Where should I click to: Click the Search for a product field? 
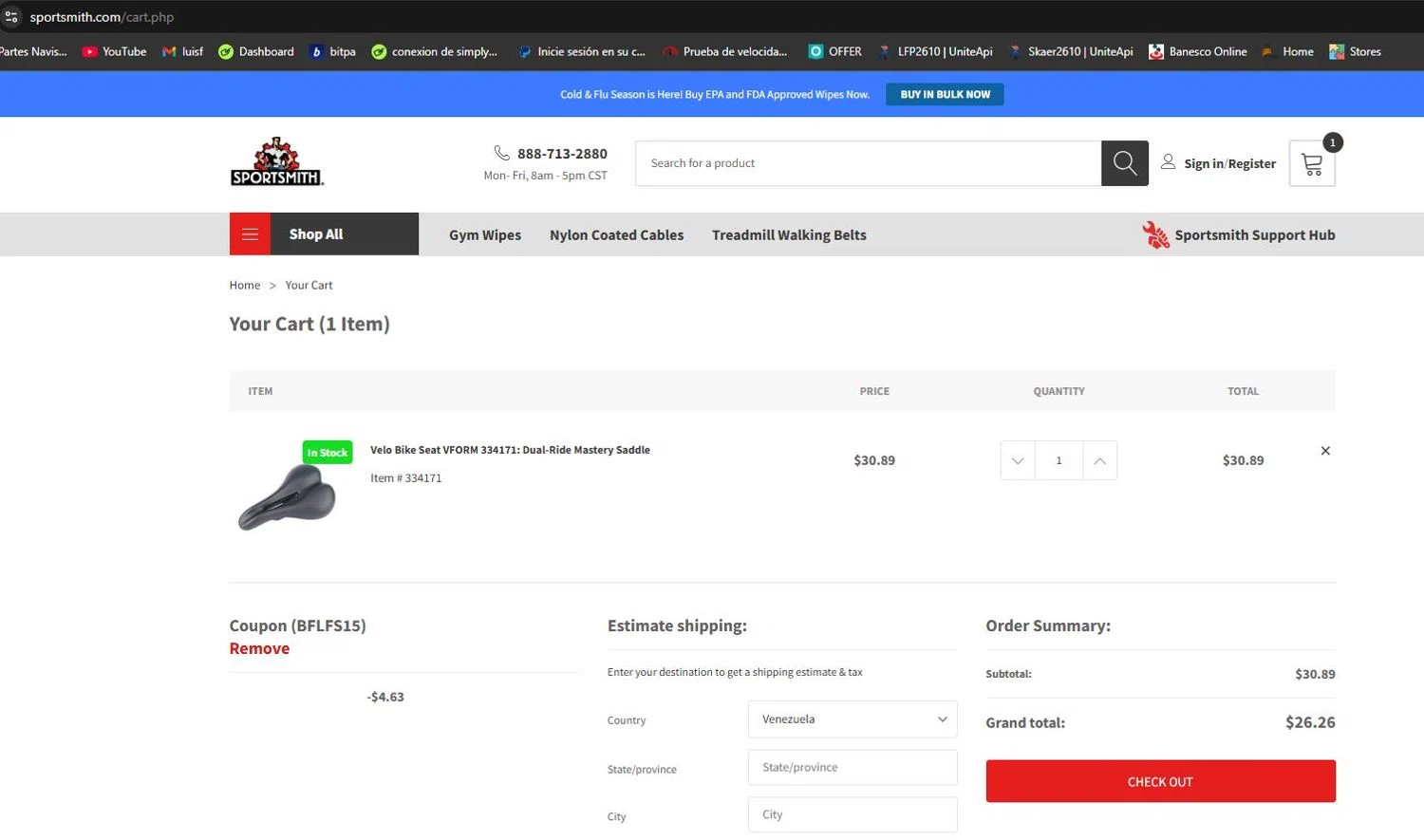click(x=868, y=163)
